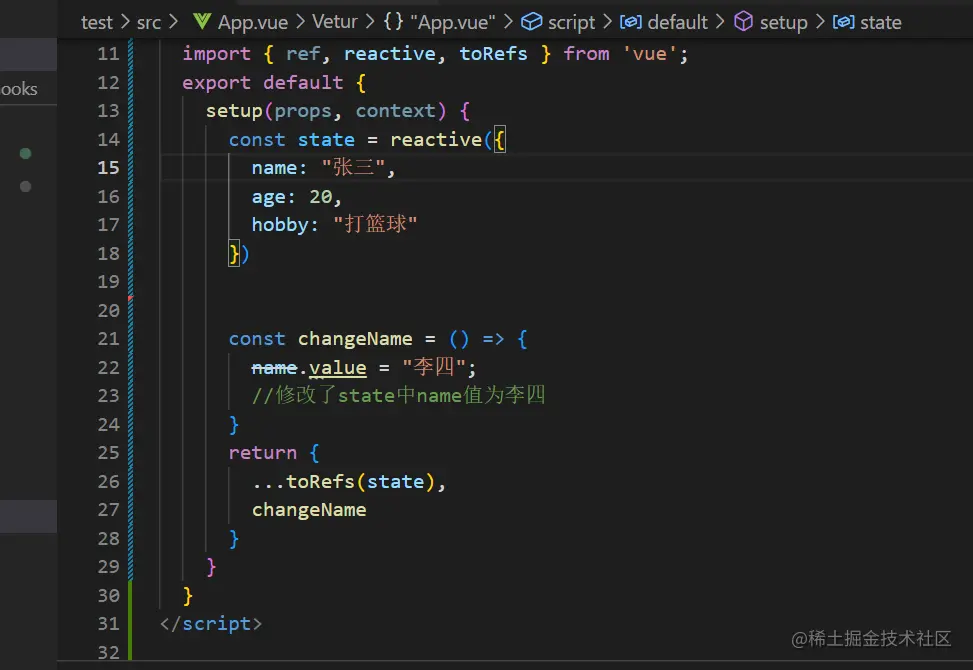Expand the chevron after src breadcrumb

(x=174, y=22)
